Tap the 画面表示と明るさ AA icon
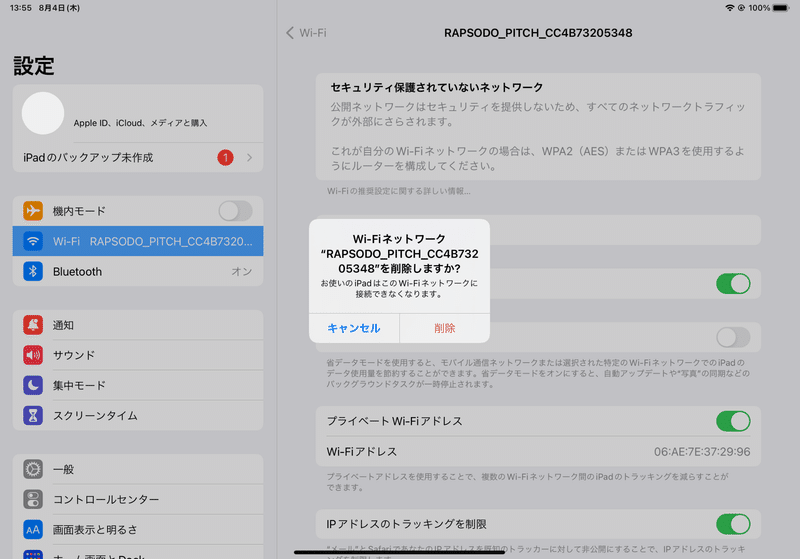Viewport: 800px width, 559px height. pyautogui.click(x=33, y=529)
